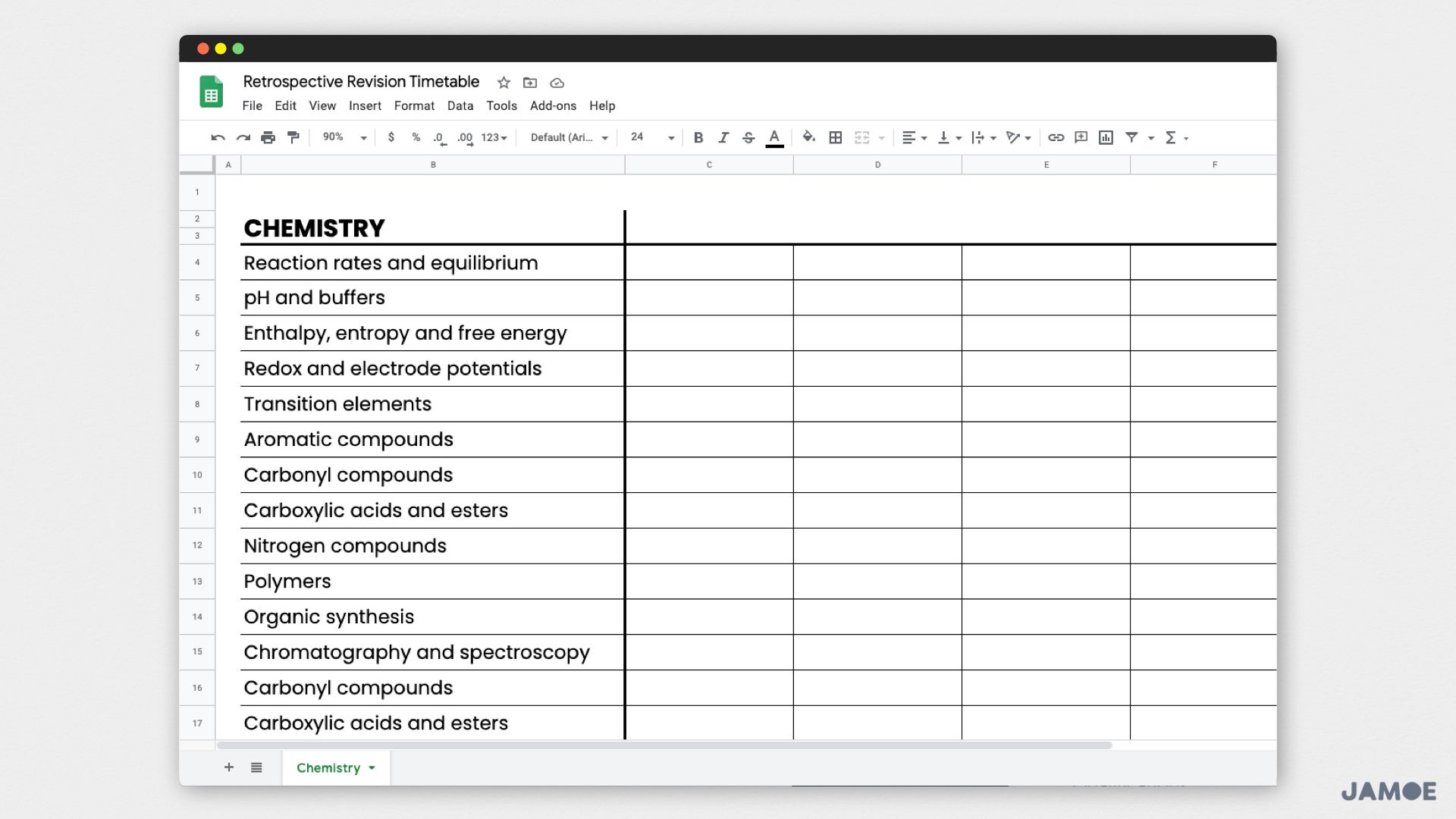
Task: Click the Sum/Functions icon
Action: tap(1171, 137)
